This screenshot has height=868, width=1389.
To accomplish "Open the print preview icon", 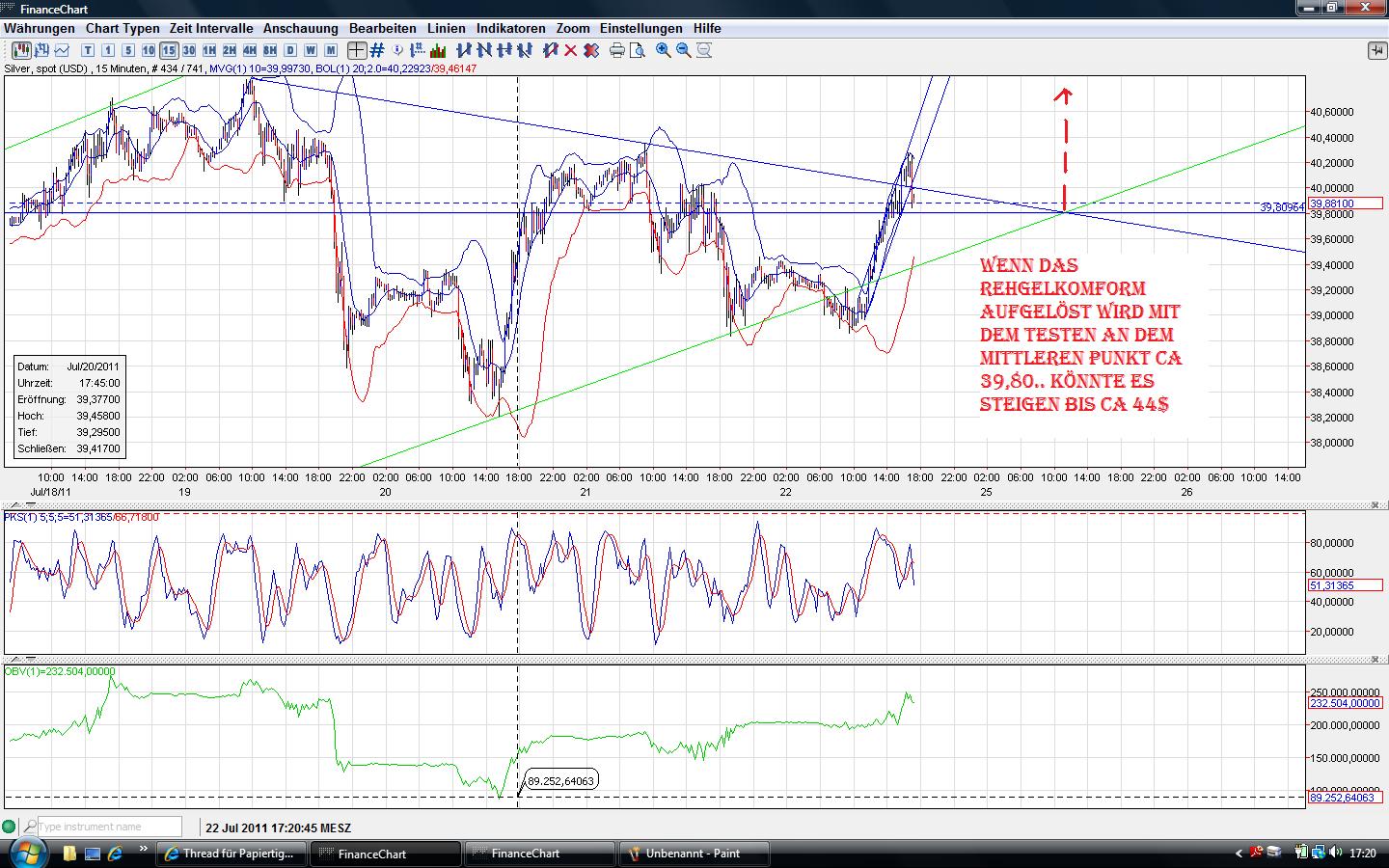I will pos(638,50).
